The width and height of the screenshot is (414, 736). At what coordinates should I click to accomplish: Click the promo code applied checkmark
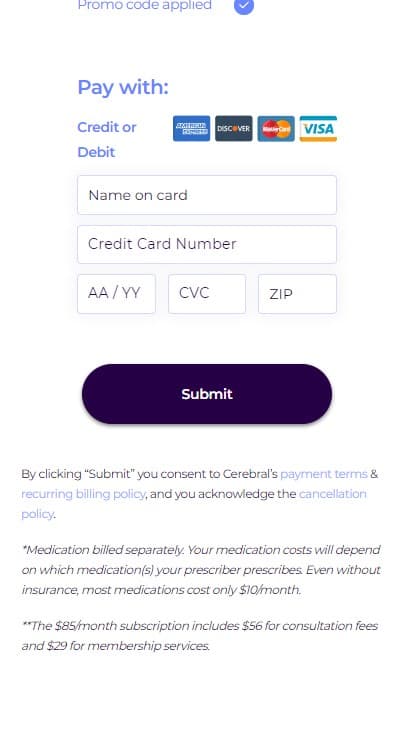coord(244,6)
